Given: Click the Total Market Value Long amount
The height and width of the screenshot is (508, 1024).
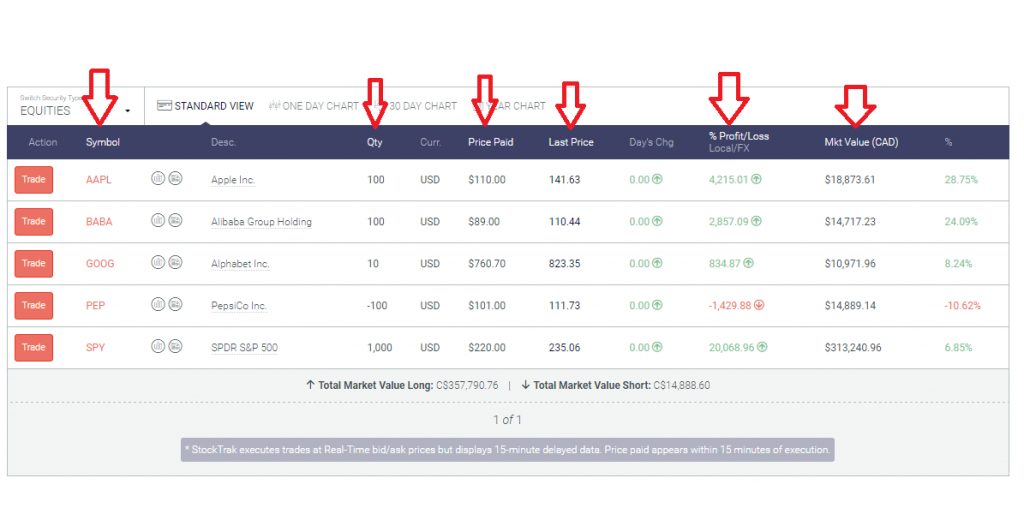Looking at the screenshot, I should pos(468,385).
